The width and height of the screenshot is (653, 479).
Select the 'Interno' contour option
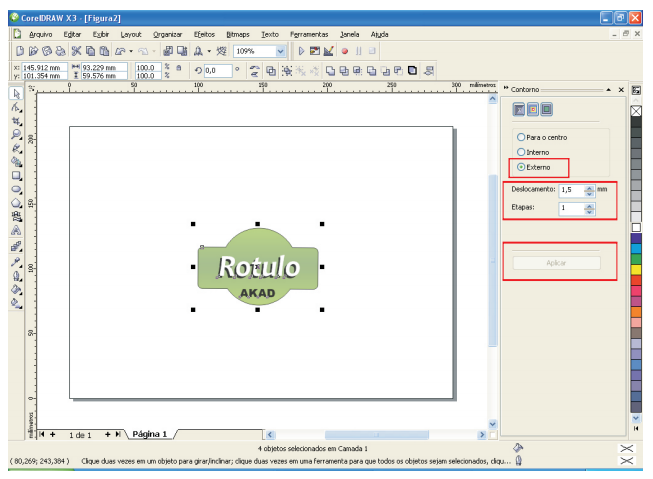tap(520, 151)
